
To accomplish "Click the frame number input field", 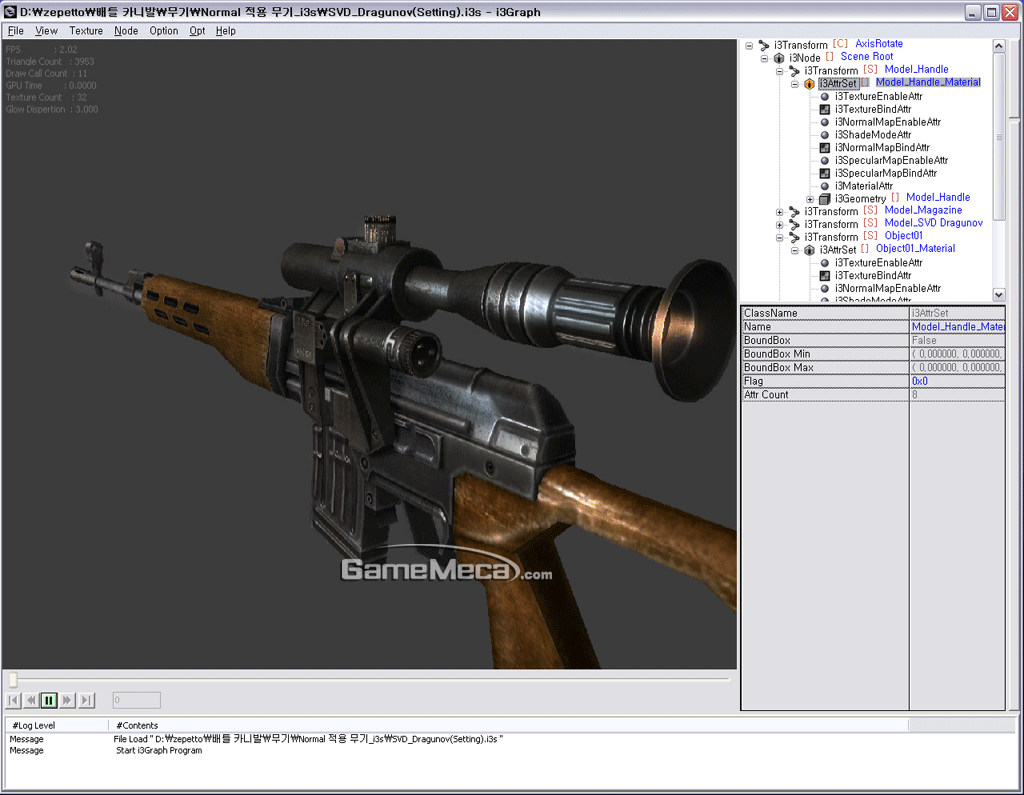I will tap(136, 700).
